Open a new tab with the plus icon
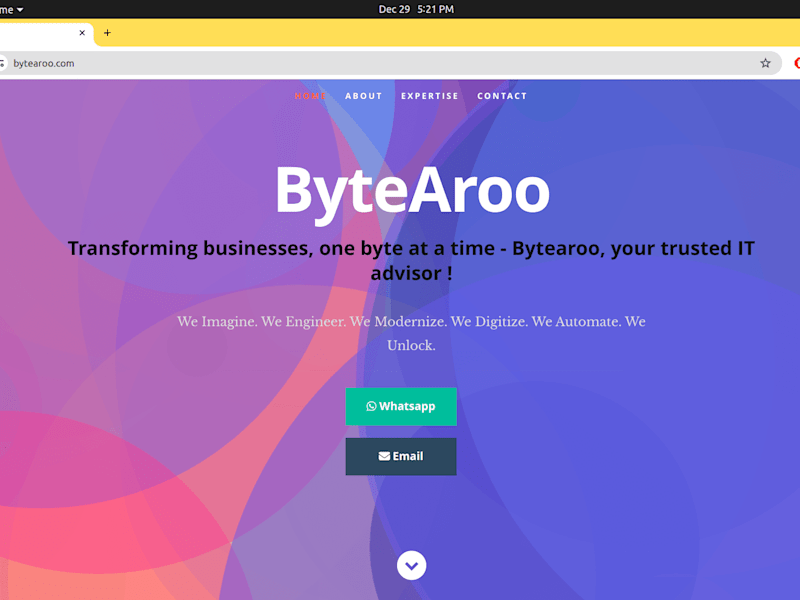800x600 pixels. (107, 33)
